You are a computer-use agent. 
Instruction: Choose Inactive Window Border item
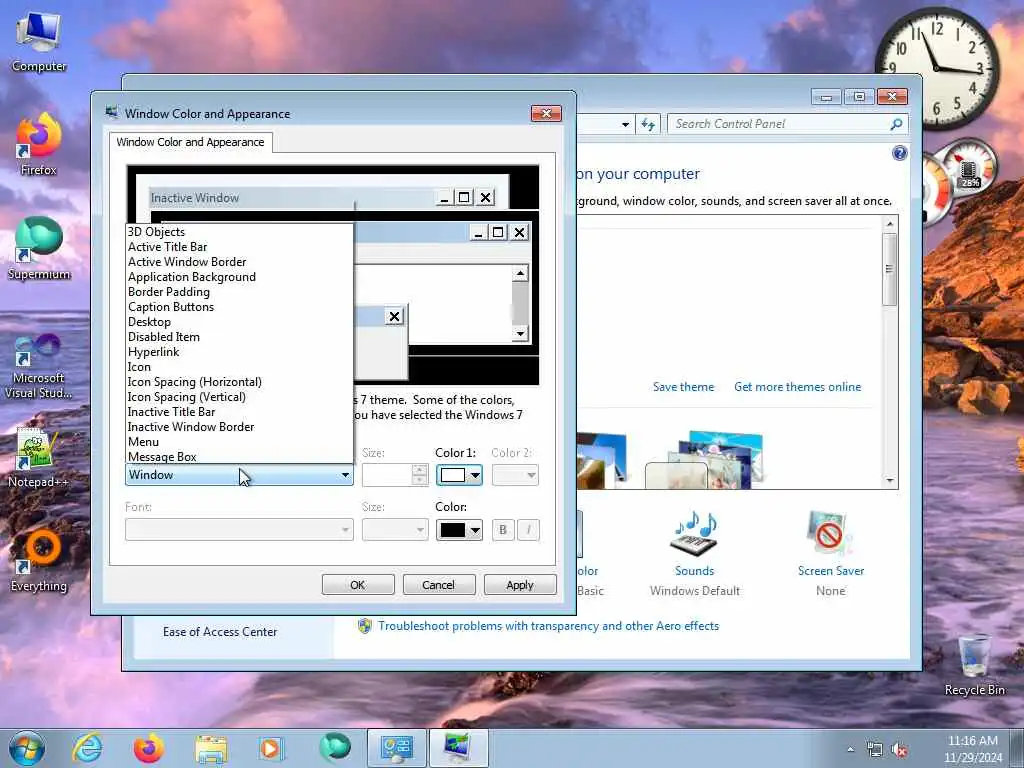coord(239,427)
